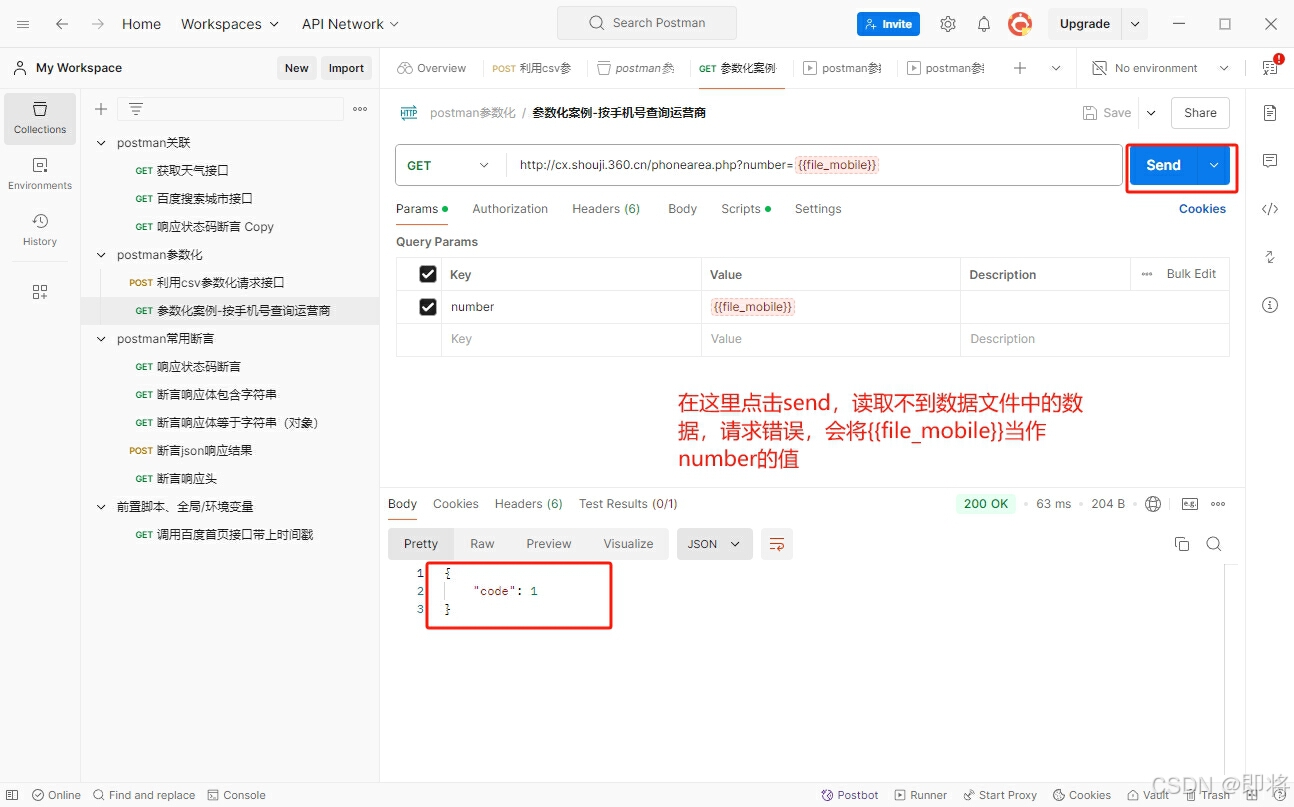
Task: Switch to the Test Results (0/1) tab
Action: (628, 504)
